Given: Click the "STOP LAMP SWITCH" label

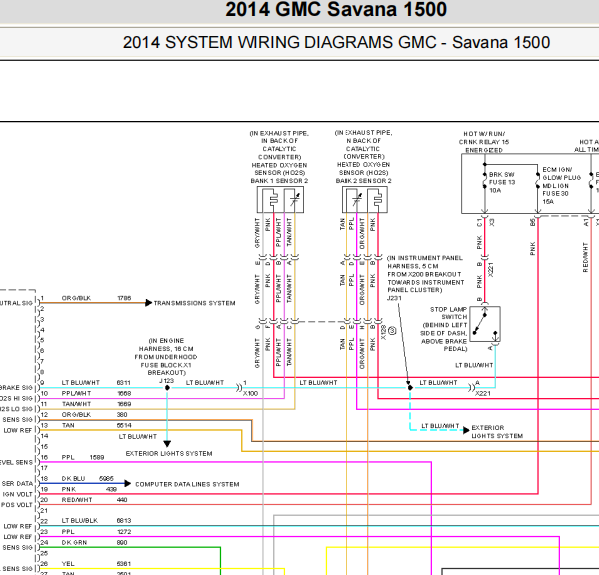Looking at the screenshot, I should (448, 313).
